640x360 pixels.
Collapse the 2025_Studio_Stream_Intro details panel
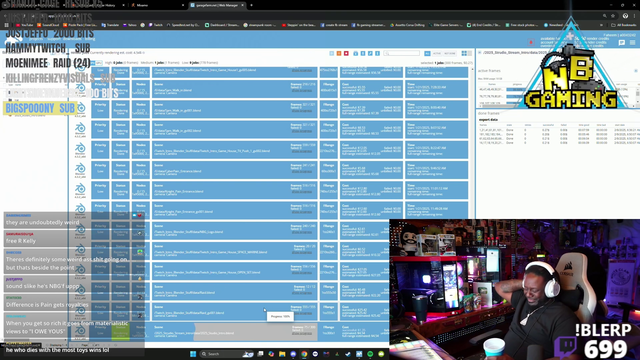(x=480, y=53)
